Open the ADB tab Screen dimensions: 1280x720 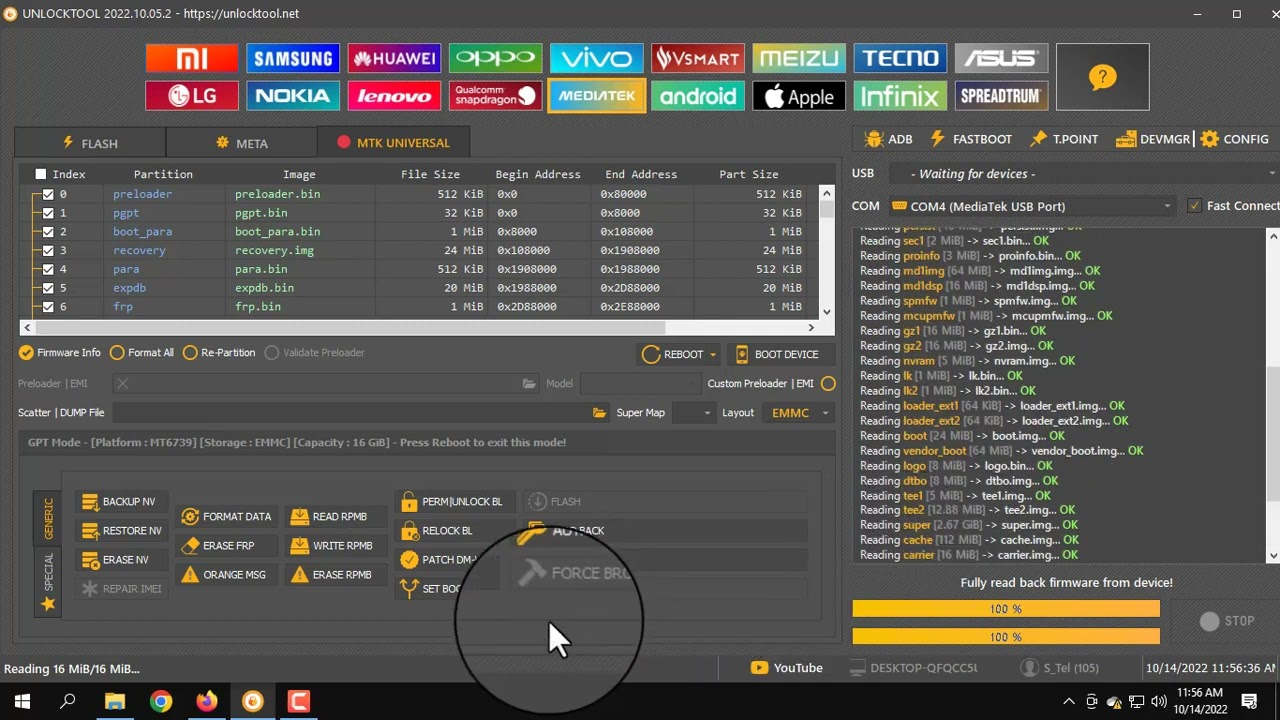coord(888,139)
